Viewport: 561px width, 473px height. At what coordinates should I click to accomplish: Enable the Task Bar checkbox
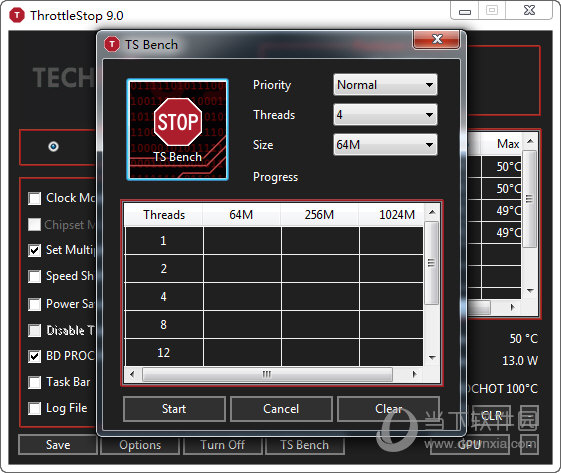tap(35, 382)
